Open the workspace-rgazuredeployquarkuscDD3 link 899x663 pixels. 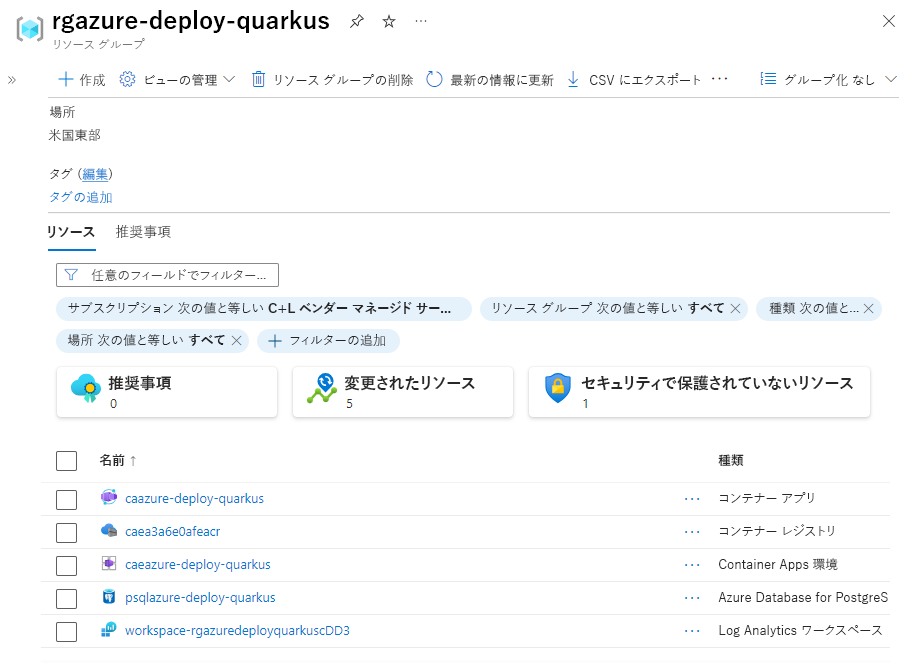pos(237,631)
